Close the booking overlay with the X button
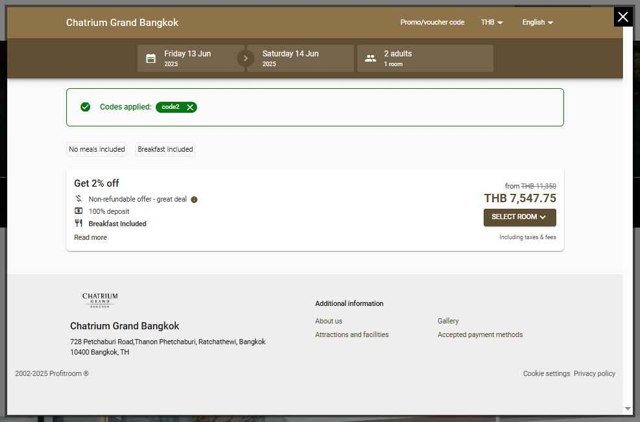 point(623,17)
